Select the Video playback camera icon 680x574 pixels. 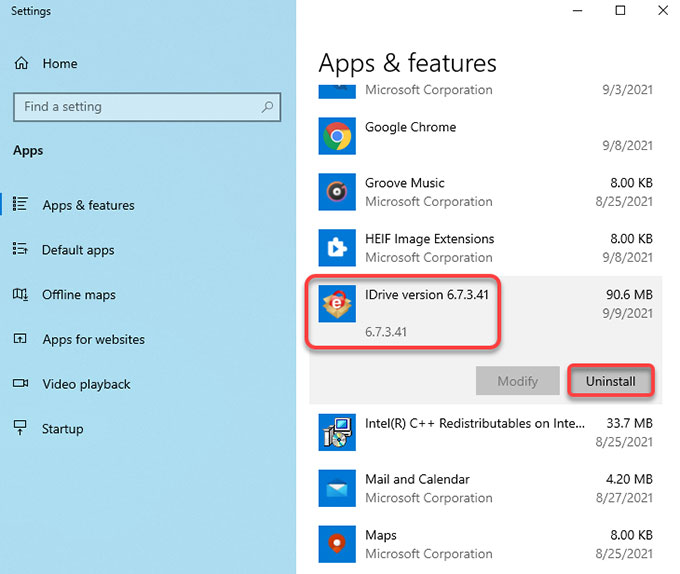point(20,383)
